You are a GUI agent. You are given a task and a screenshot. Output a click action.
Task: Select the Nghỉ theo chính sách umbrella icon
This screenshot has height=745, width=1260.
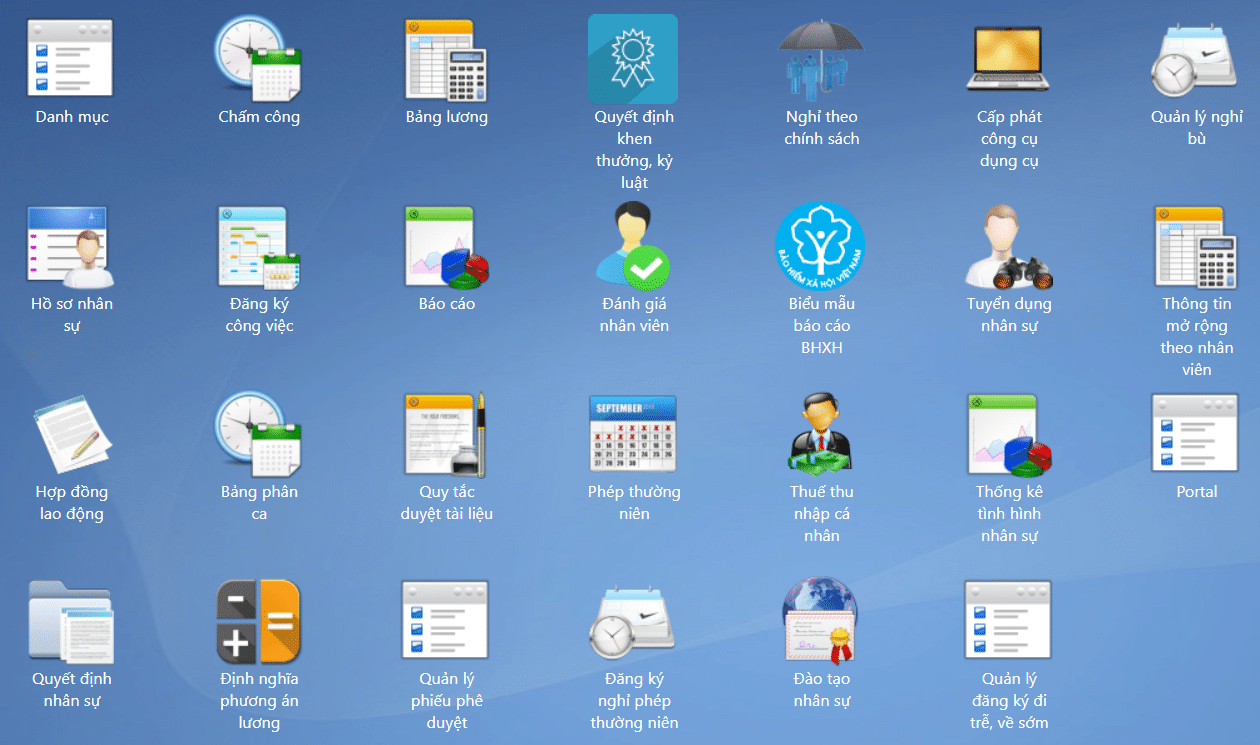(x=821, y=59)
